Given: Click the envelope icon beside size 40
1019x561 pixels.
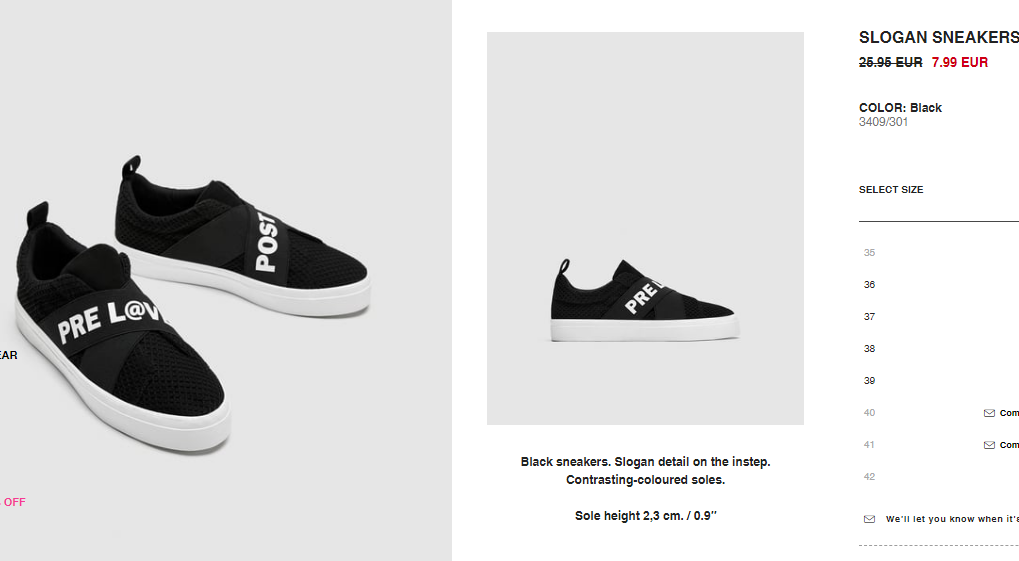Looking at the screenshot, I should (x=989, y=413).
